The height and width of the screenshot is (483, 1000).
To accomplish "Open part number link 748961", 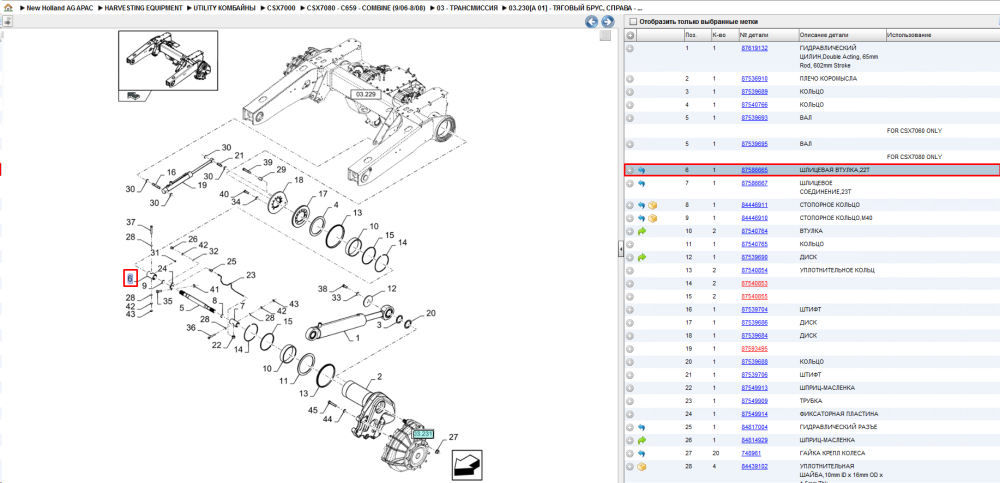I will (x=751, y=453).
